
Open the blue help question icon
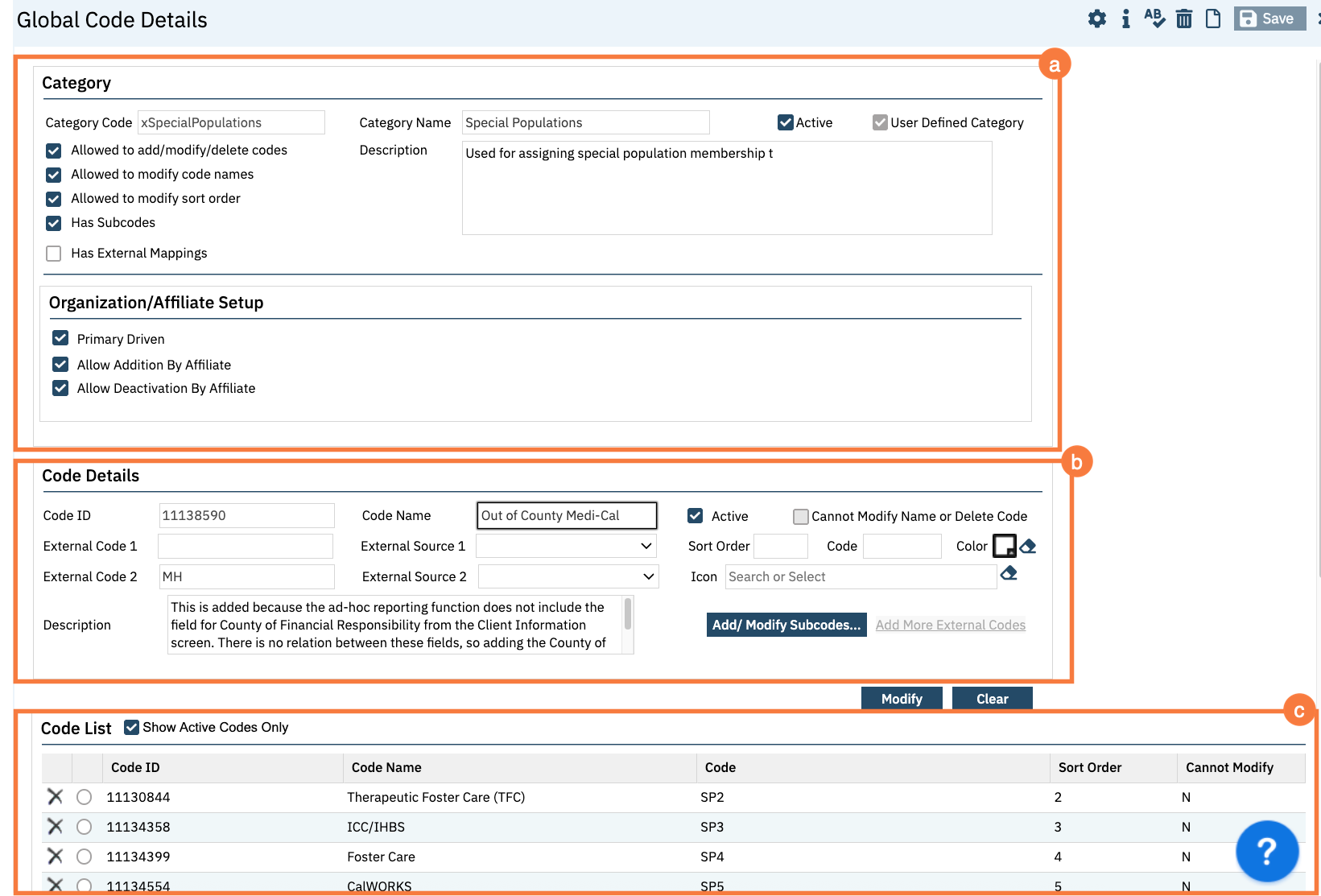(1266, 850)
